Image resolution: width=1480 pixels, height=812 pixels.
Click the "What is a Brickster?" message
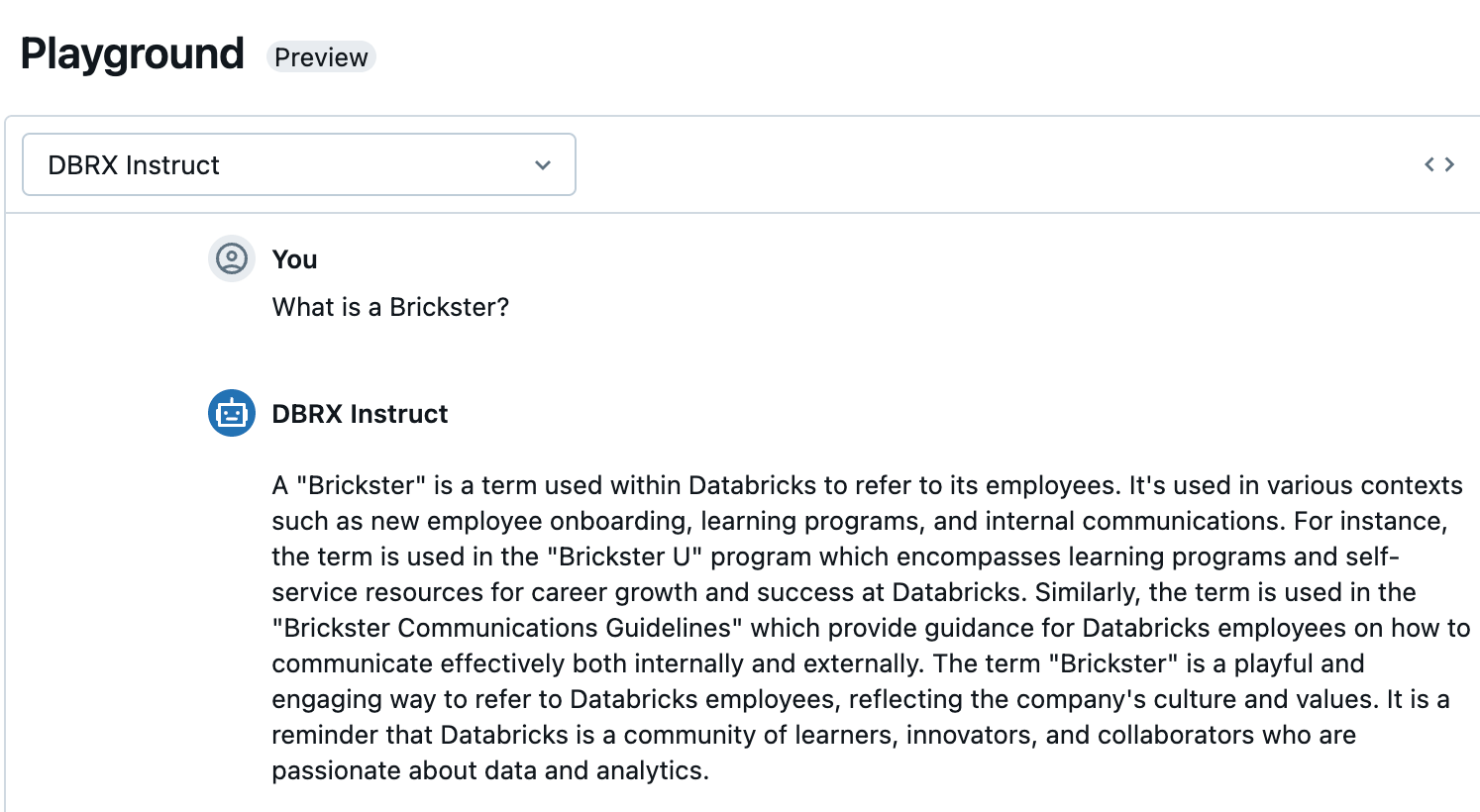coord(390,307)
